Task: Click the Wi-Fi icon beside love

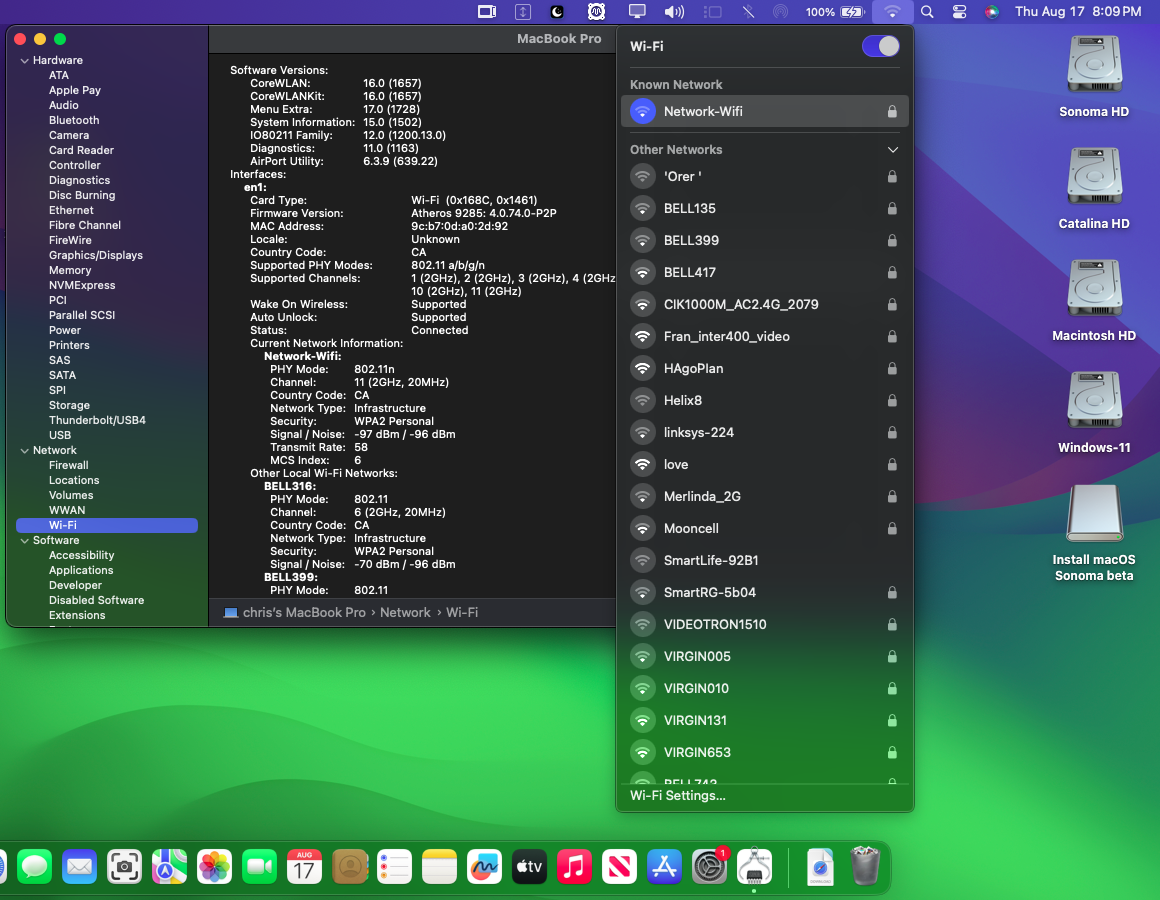Action: coord(643,464)
